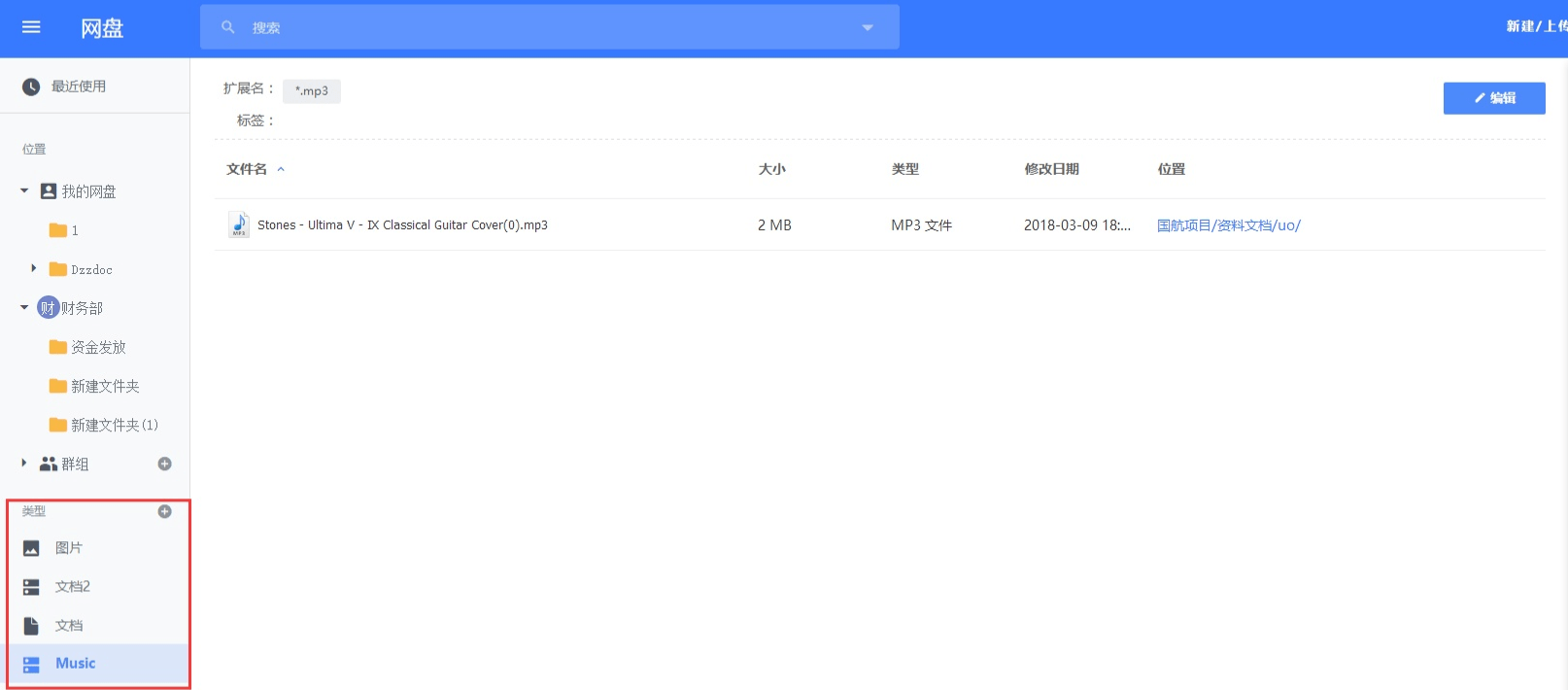Image resolution: width=1568 pixels, height=690 pixels.
Task: Click the document icon beside 文档
Action: pos(31,625)
